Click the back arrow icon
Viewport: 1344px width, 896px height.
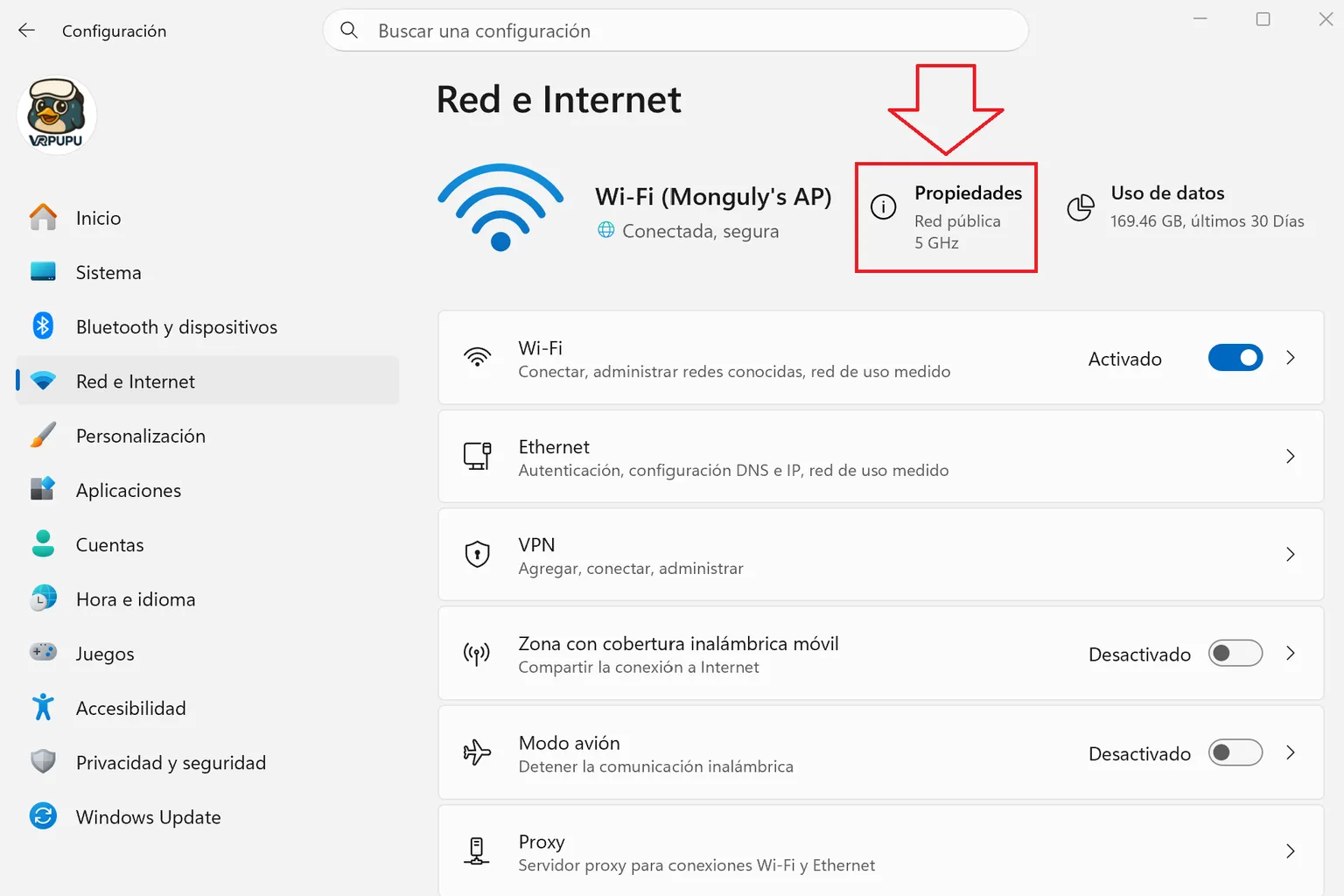tap(26, 31)
